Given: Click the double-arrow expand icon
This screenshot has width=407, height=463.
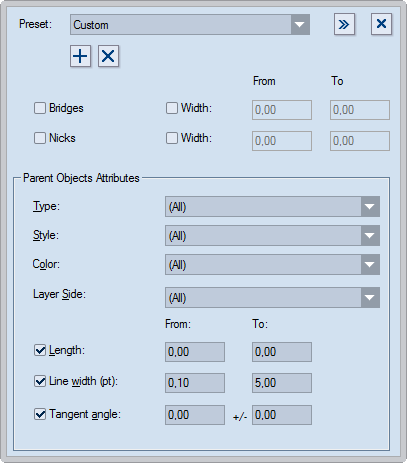Looking at the screenshot, I should (x=344, y=24).
